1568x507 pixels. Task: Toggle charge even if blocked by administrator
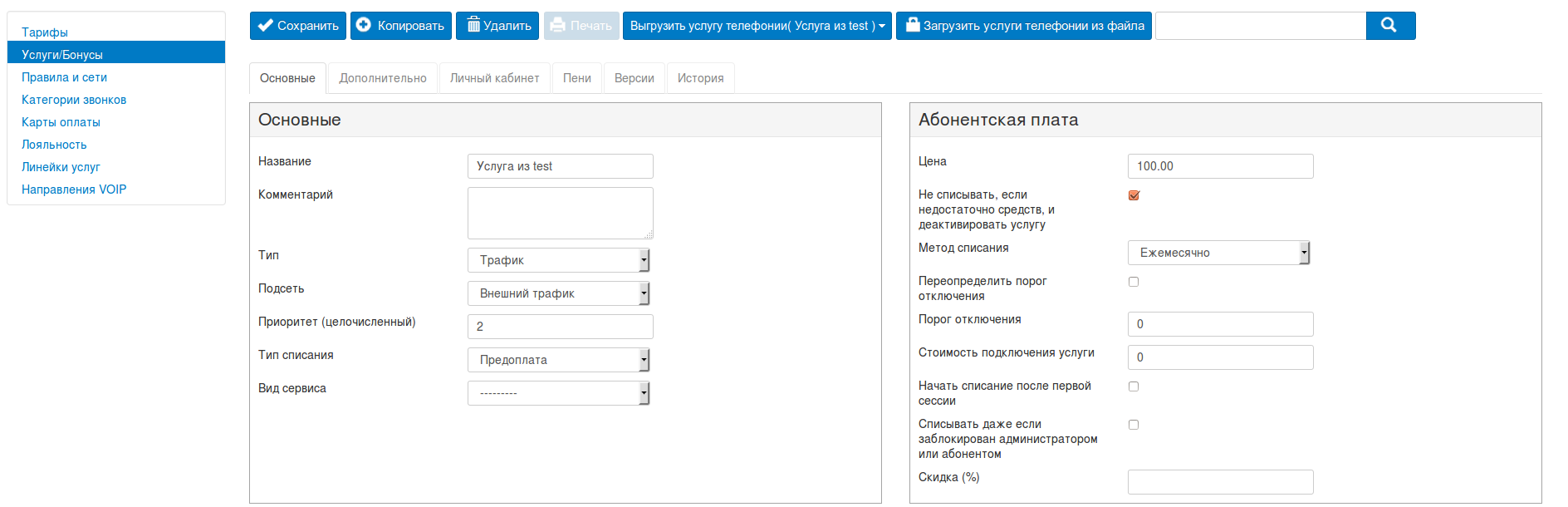(x=1134, y=425)
